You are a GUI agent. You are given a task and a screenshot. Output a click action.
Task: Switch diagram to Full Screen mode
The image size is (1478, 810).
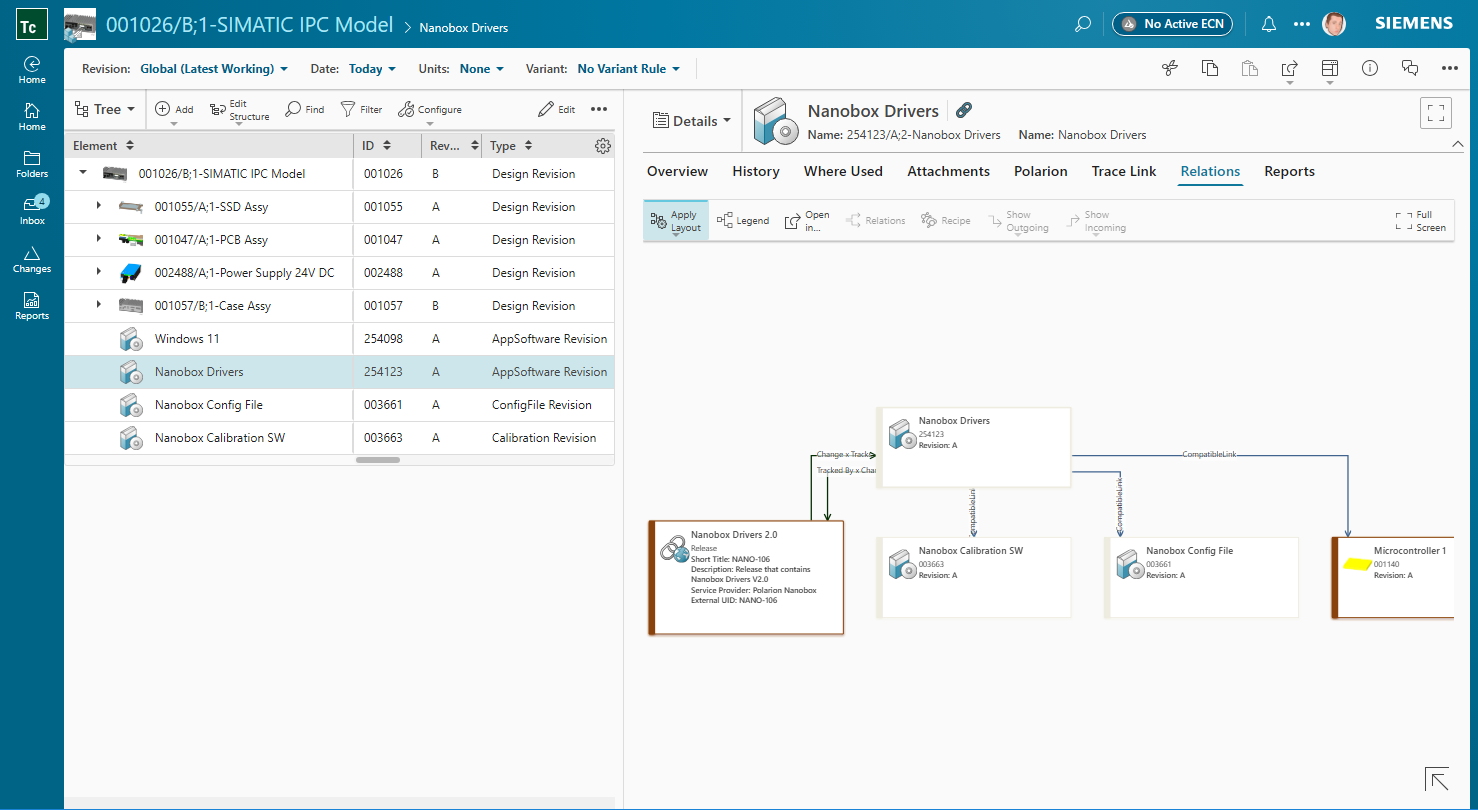click(1420, 220)
